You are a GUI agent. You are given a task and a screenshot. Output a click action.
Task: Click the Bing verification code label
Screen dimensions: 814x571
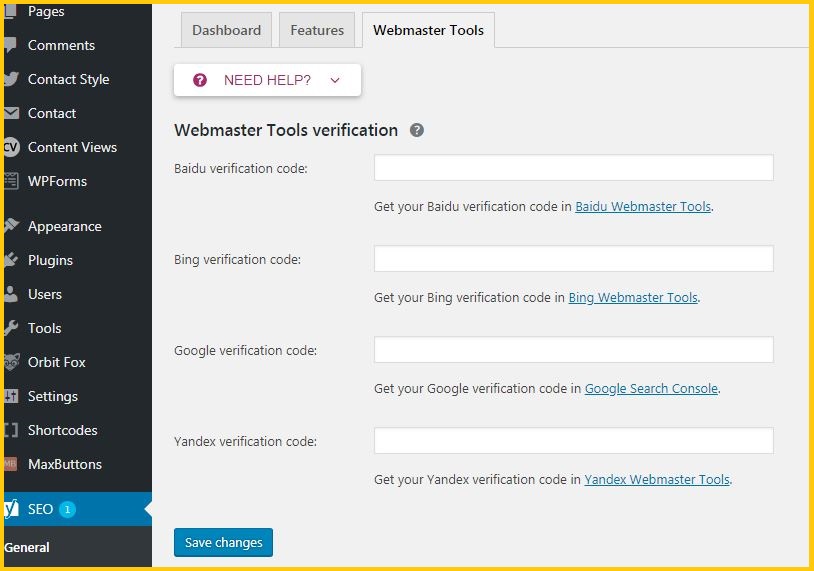pos(237,260)
